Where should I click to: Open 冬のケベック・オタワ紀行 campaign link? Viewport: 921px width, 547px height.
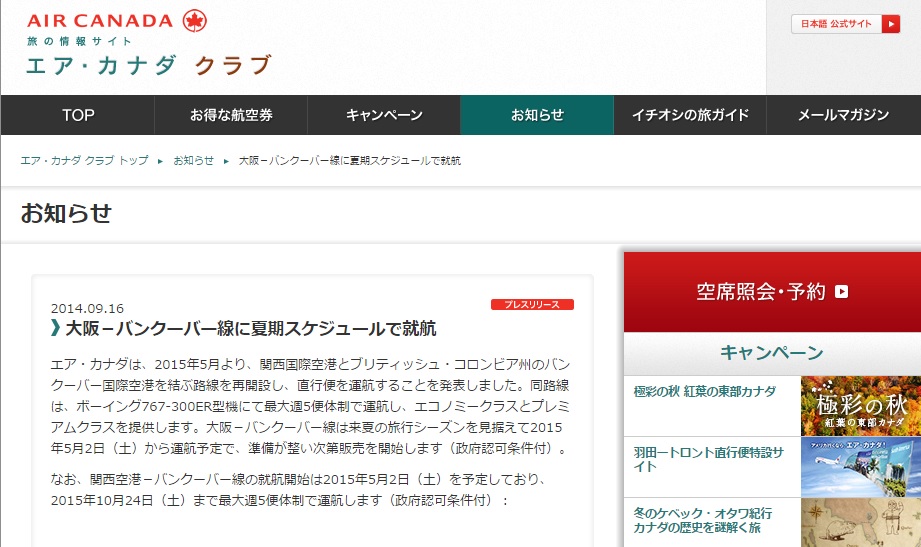pos(702,521)
